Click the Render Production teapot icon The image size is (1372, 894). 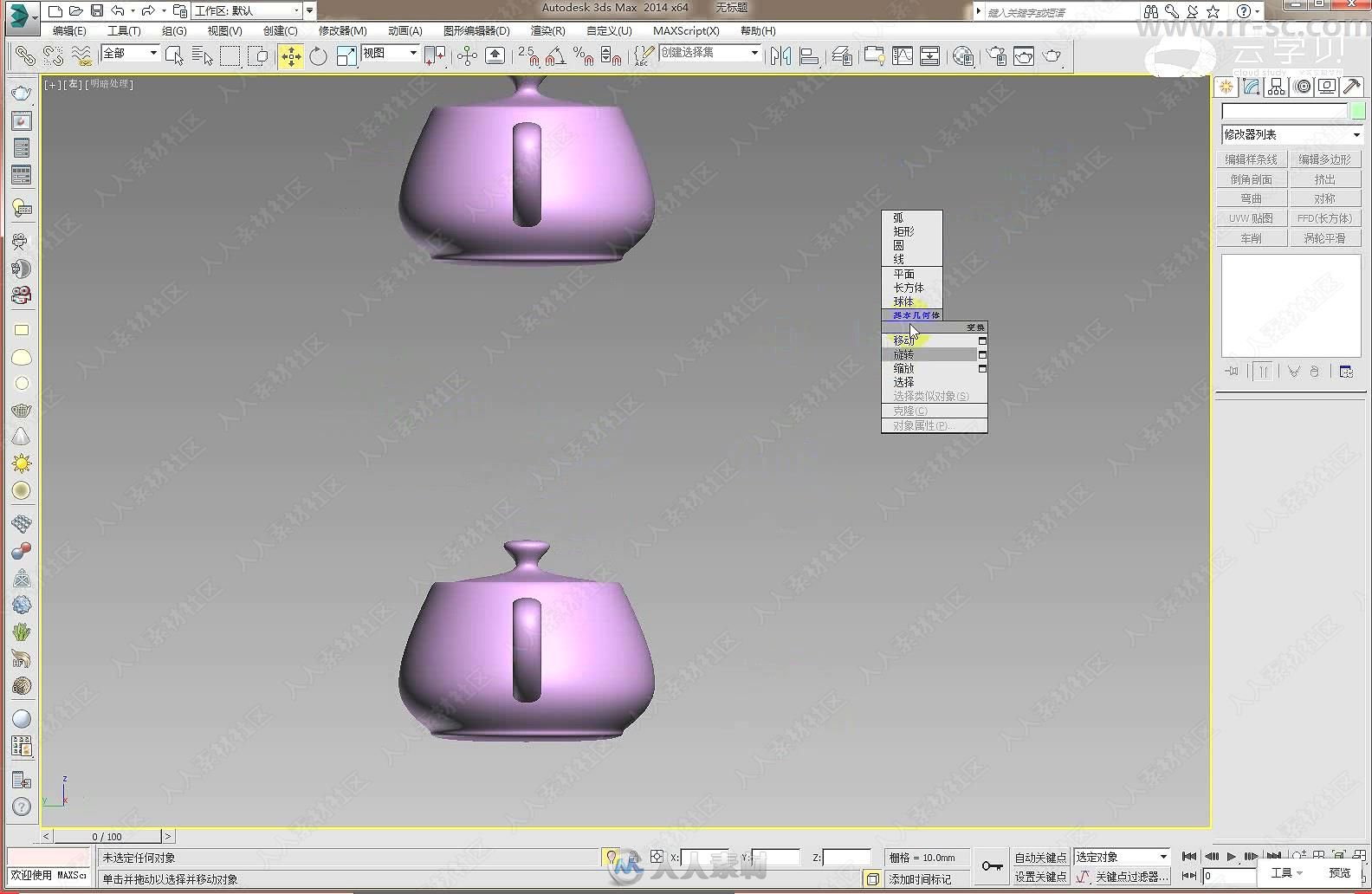click(x=1052, y=56)
